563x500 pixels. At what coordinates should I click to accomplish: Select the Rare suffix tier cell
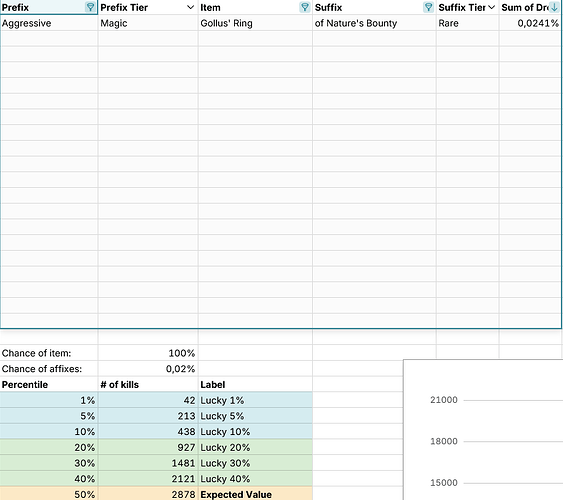[x=467, y=23]
